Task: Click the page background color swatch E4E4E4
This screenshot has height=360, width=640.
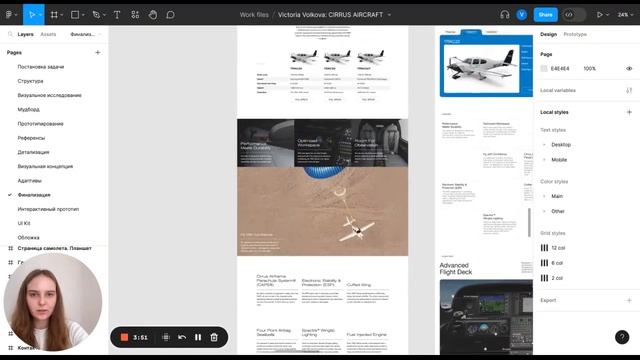Action: point(544,69)
